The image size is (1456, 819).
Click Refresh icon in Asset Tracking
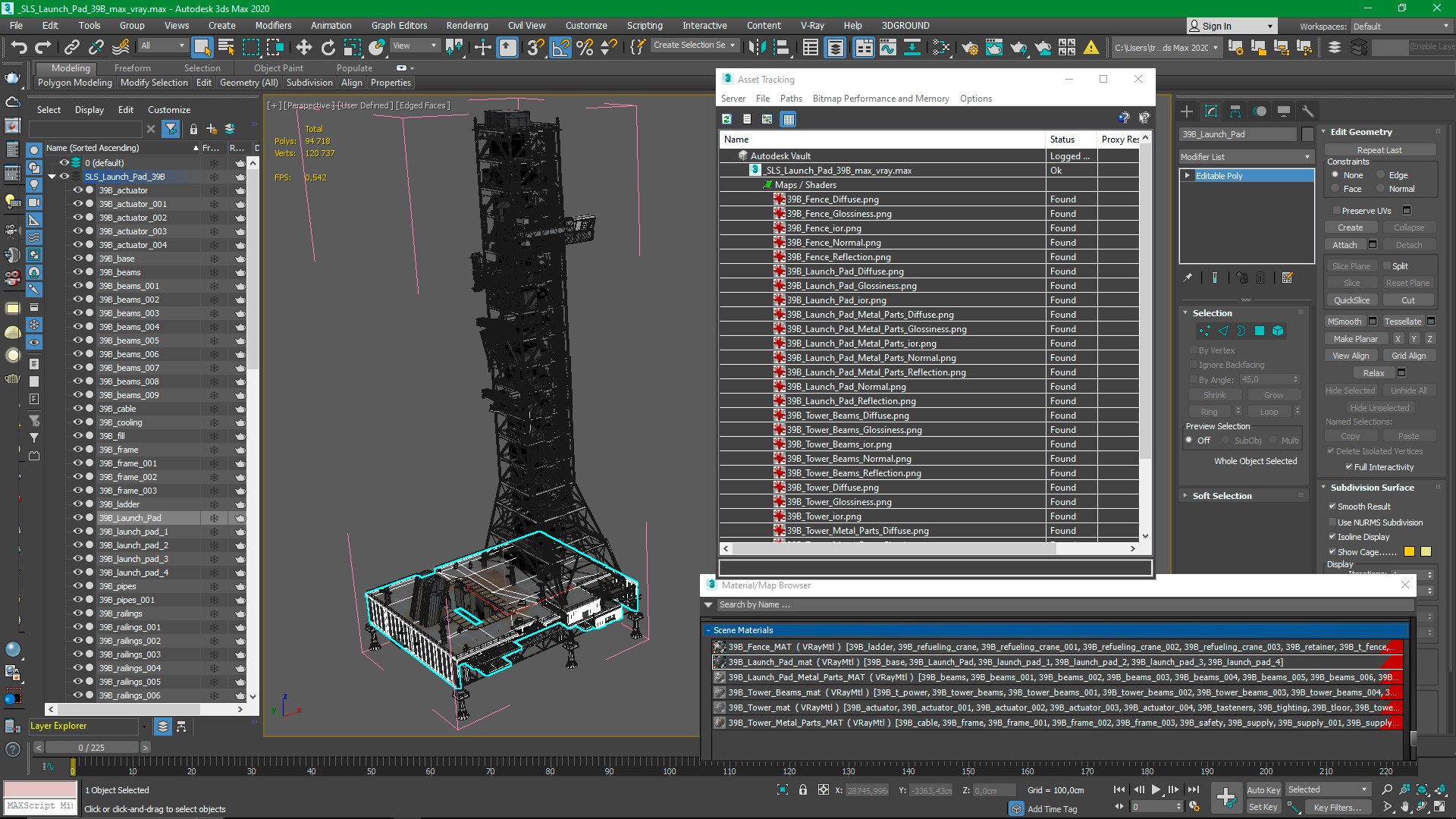point(726,119)
